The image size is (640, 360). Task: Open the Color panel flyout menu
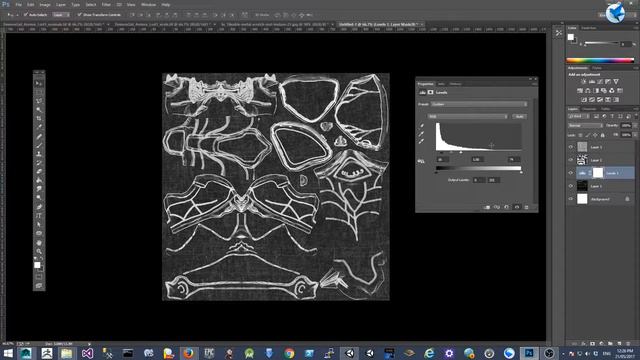pyautogui.click(x=635, y=28)
